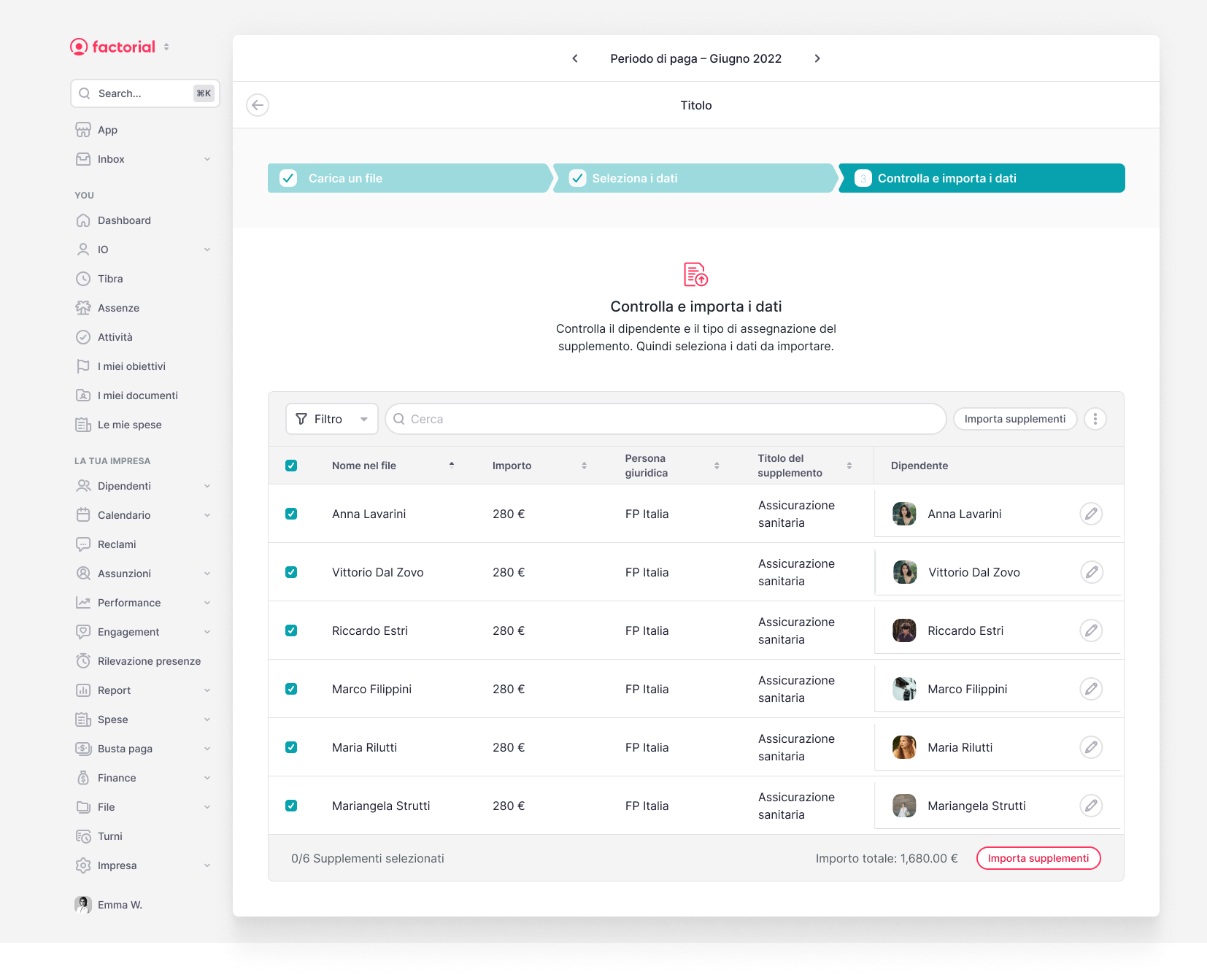Screen dimensions: 1207x980
Task: Open the Impresa menu item
Action: pyautogui.click(x=144, y=865)
